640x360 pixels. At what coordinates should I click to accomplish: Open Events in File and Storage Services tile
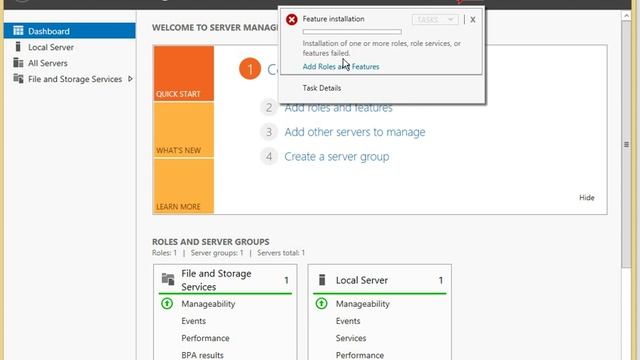[193, 321]
